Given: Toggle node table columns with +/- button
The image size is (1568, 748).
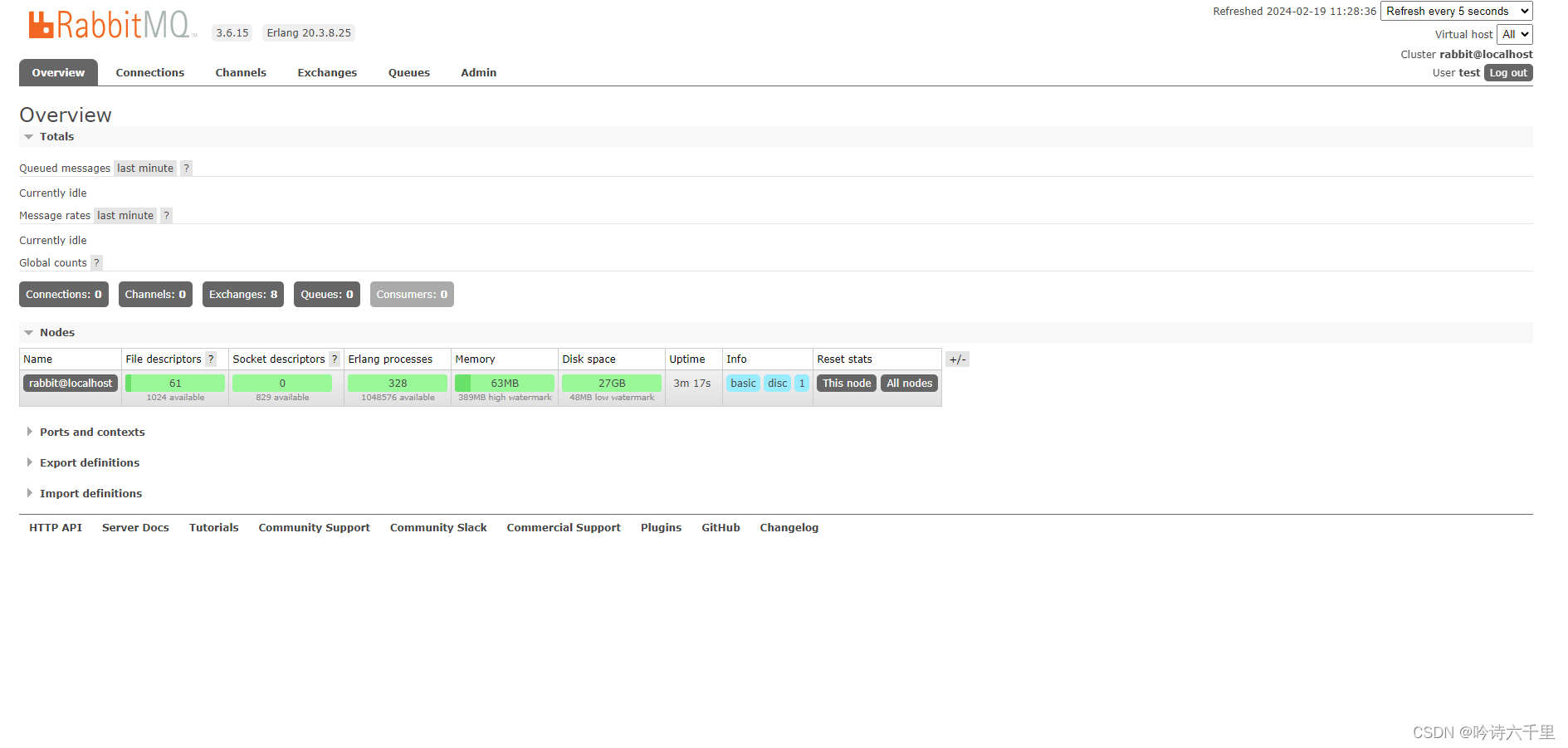Looking at the screenshot, I should (x=957, y=359).
